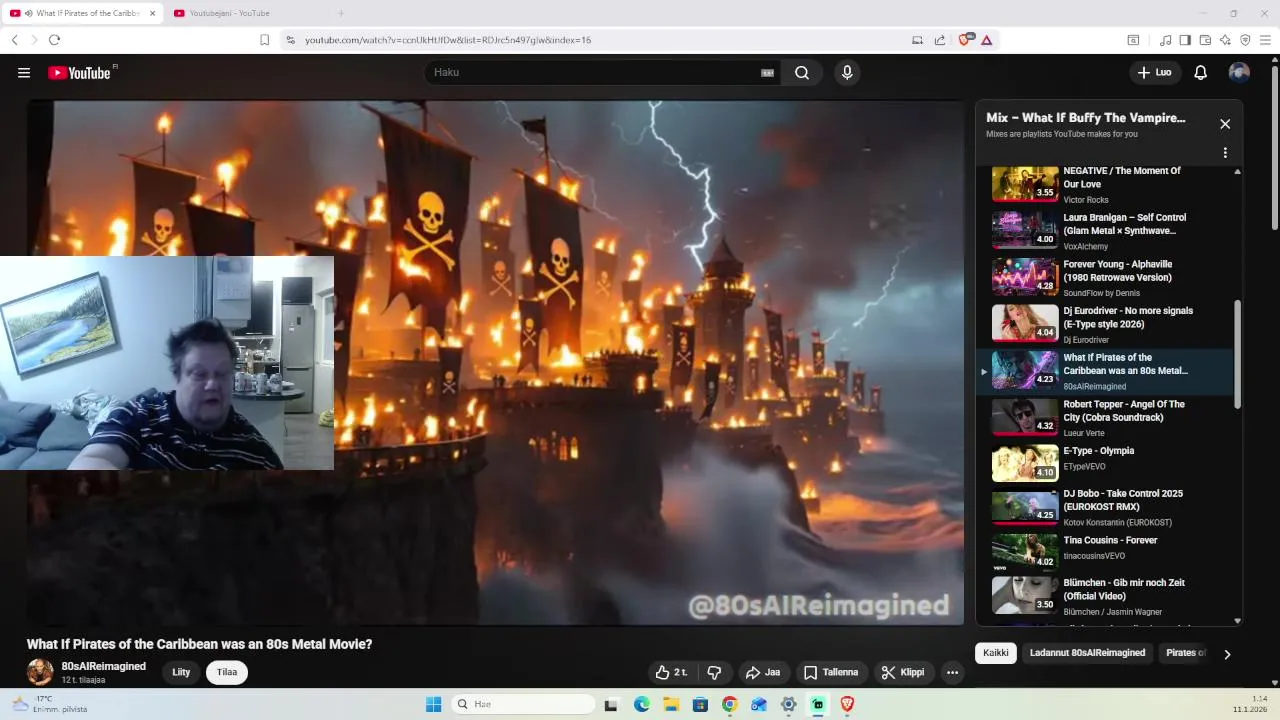Select the Ladannut 80sAIReimagined chip
This screenshot has width=1280, height=720.
1087,653
